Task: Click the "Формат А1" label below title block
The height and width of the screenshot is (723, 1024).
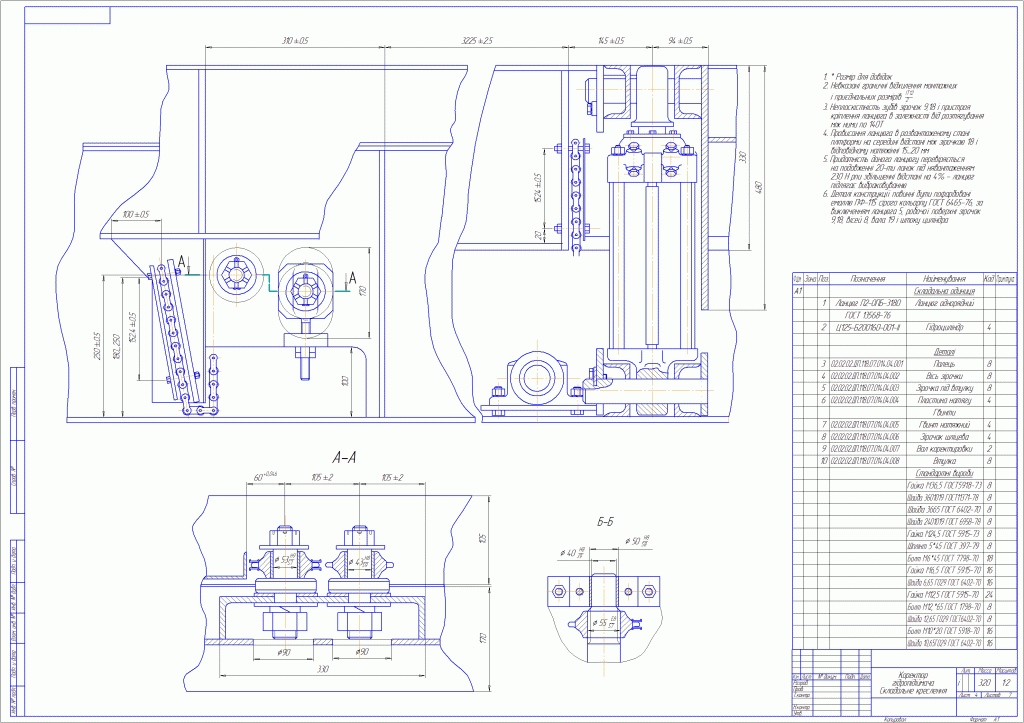Action: tap(985, 719)
